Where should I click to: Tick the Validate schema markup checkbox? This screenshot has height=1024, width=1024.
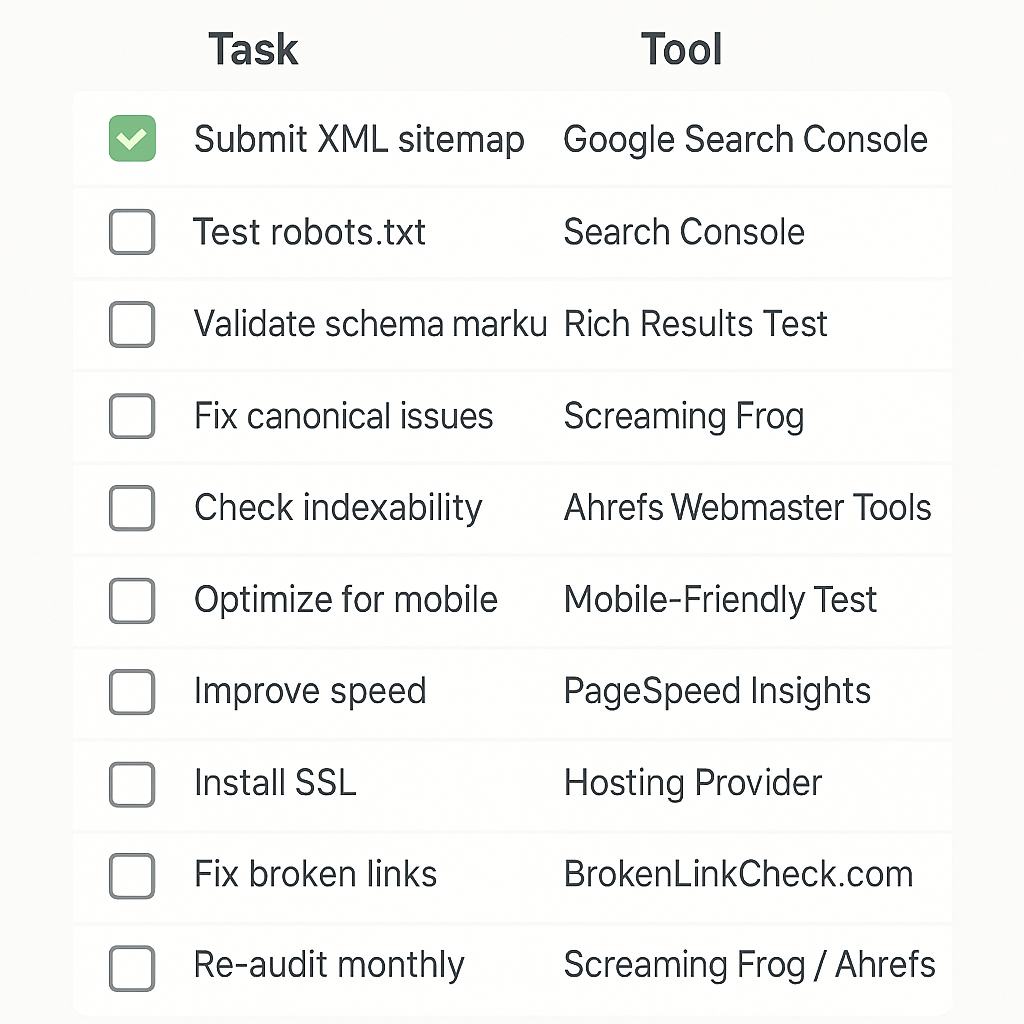tap(132, 324)
